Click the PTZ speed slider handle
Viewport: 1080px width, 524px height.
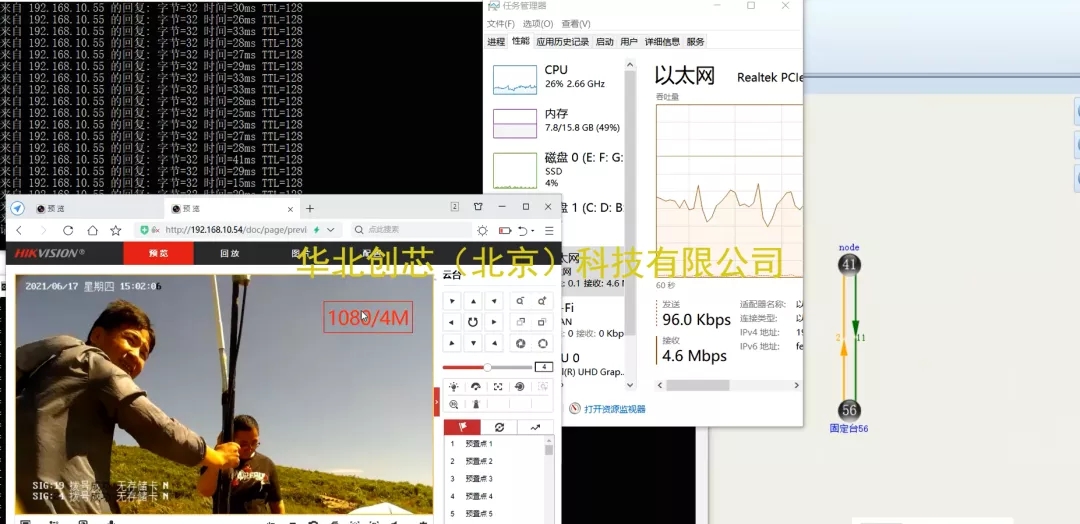point(487,367)
